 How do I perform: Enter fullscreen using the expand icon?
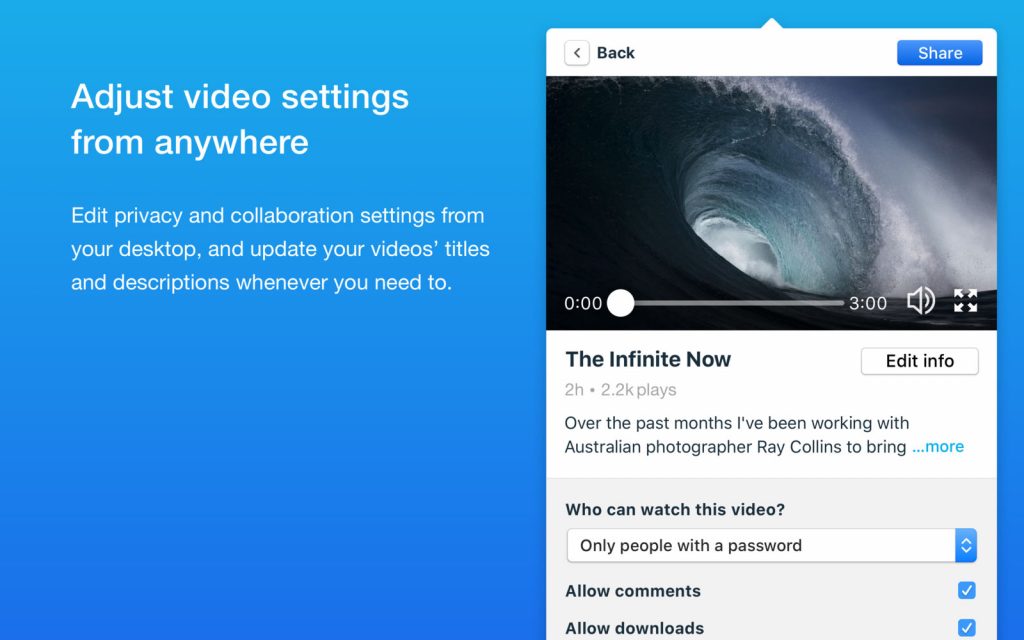click(965, 301)
